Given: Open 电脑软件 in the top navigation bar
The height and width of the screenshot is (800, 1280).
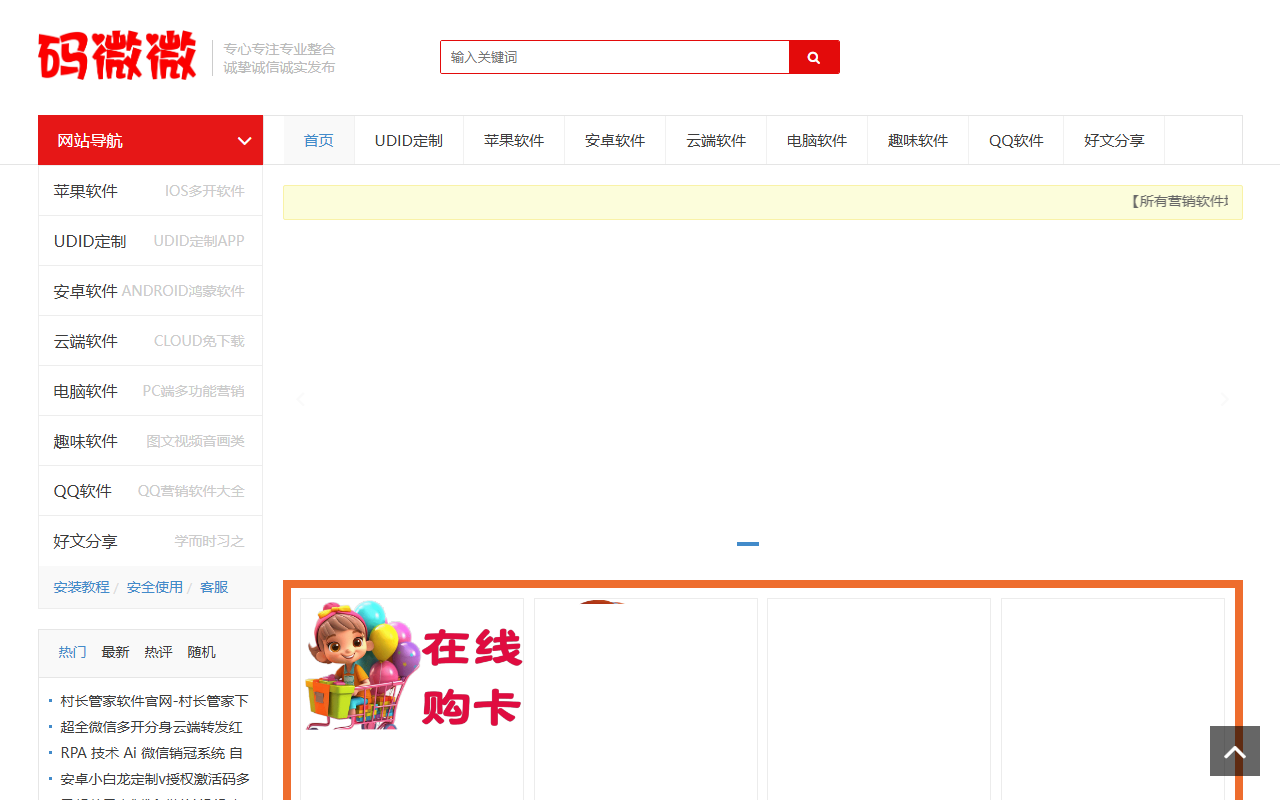Looking at the screenshot, I should 817,140.
